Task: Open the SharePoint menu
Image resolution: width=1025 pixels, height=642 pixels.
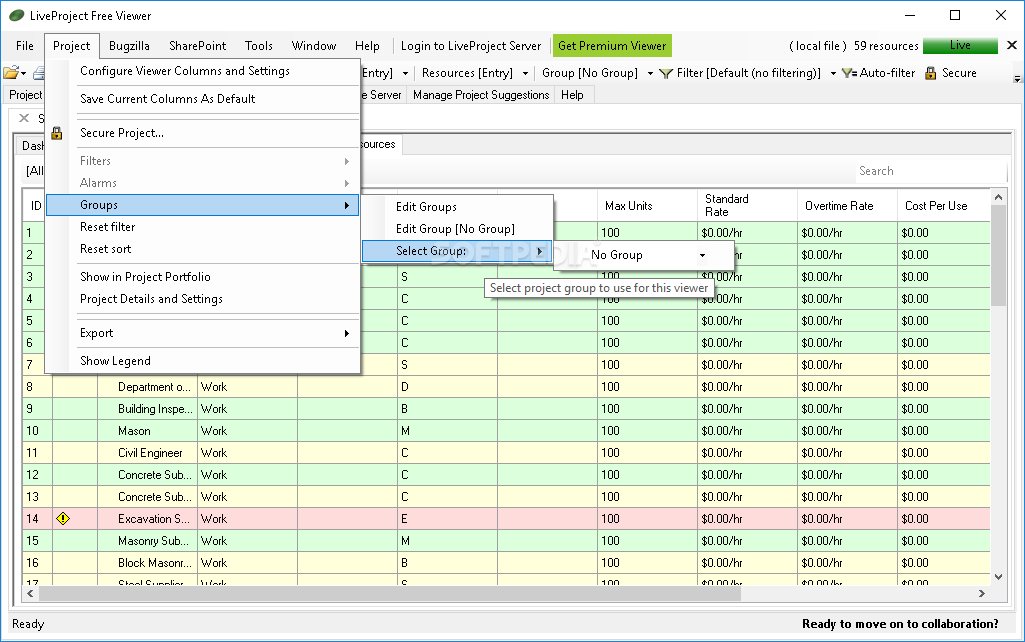Action: (x=197, y=46)
